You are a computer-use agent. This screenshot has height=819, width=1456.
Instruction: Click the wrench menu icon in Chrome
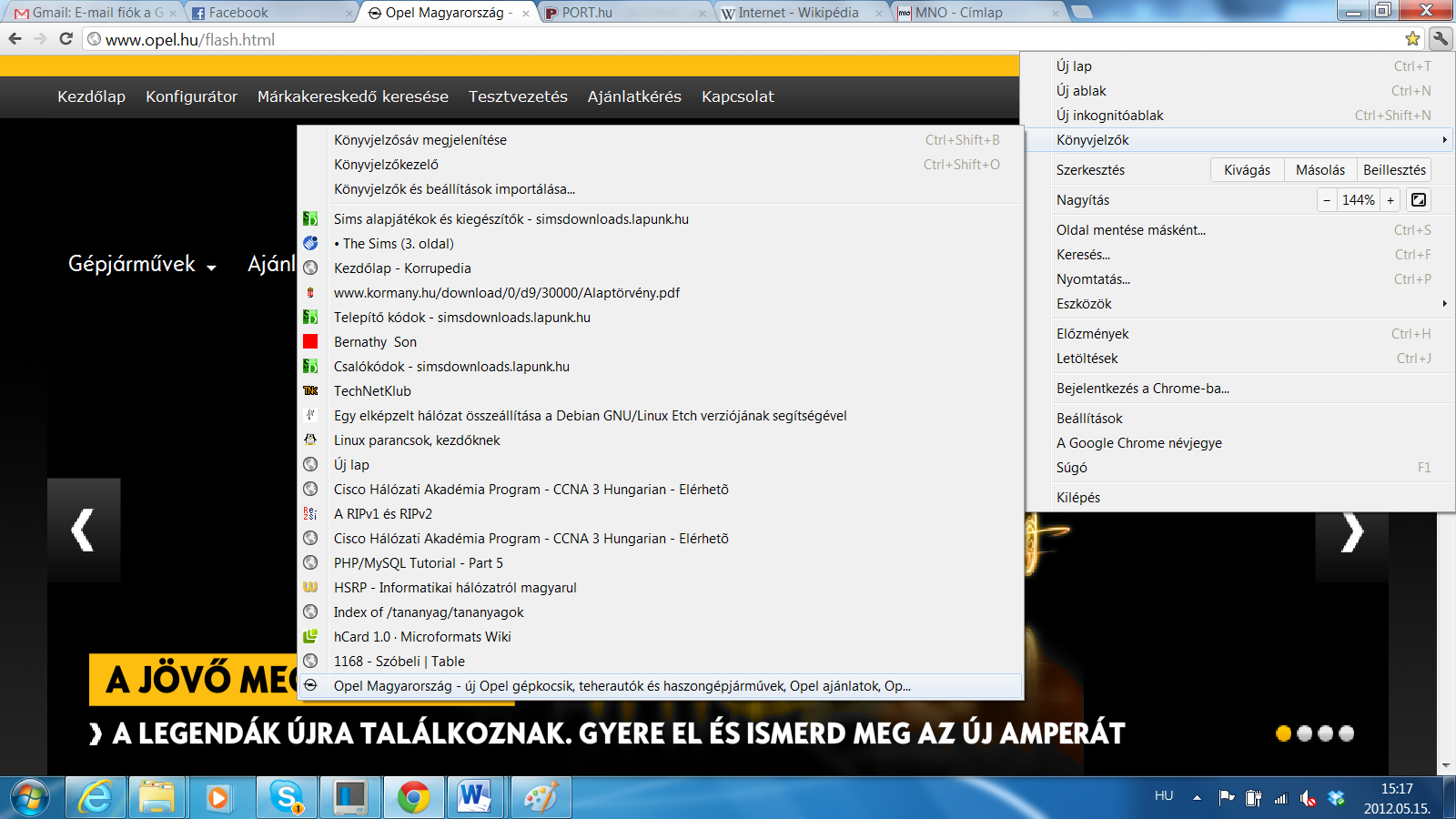click(x=1440, y=38)
